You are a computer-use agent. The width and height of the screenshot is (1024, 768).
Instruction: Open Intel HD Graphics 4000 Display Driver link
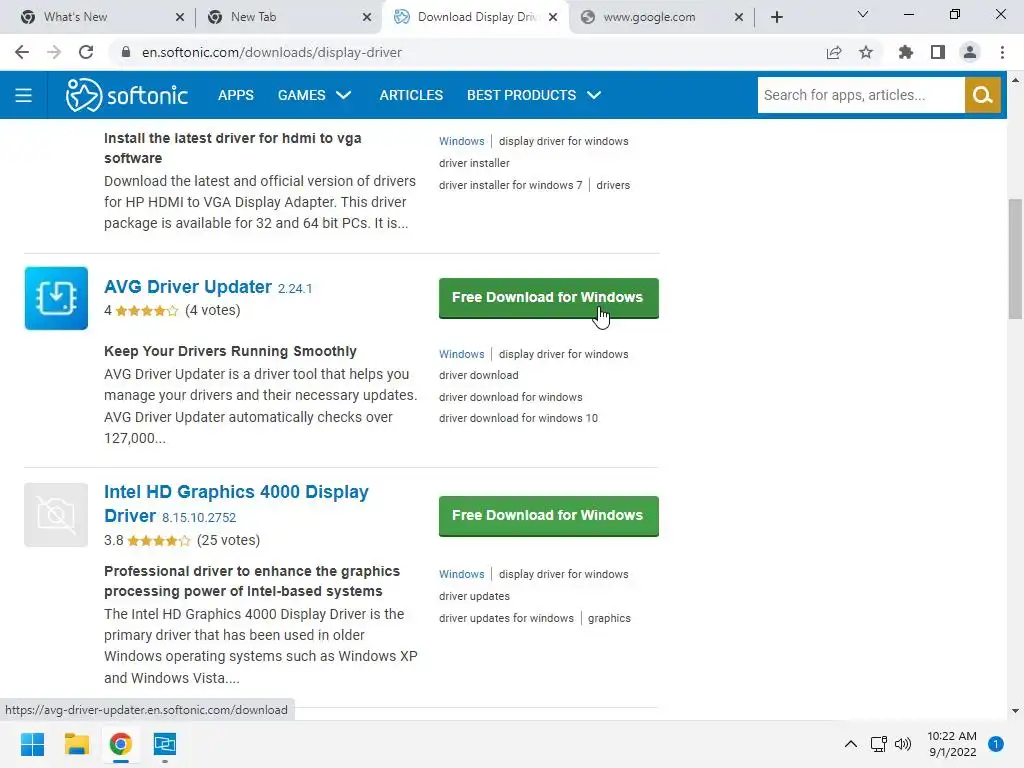pos(236,504)
